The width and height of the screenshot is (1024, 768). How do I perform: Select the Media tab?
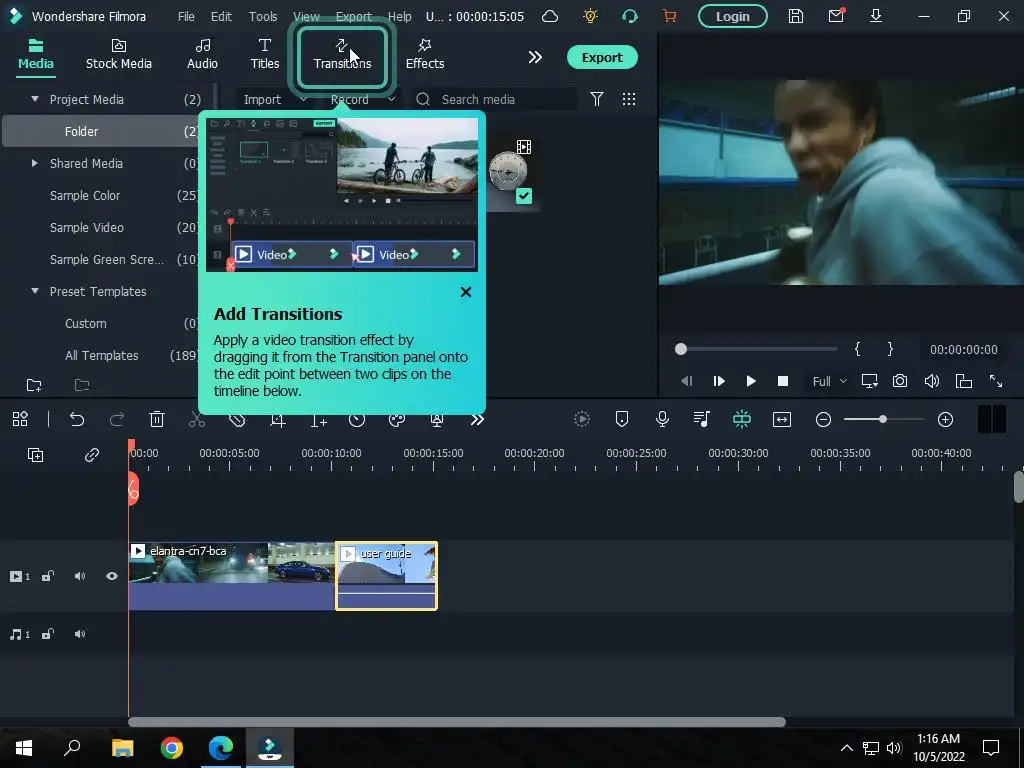(x=36, y=54)
